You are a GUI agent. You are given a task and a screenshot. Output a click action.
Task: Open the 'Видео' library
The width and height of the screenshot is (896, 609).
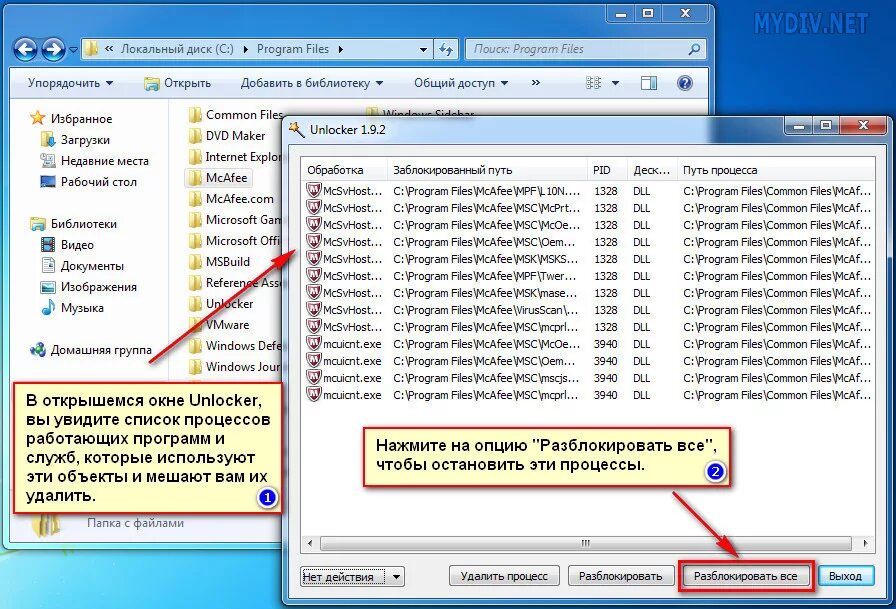[x=67, y=245]
